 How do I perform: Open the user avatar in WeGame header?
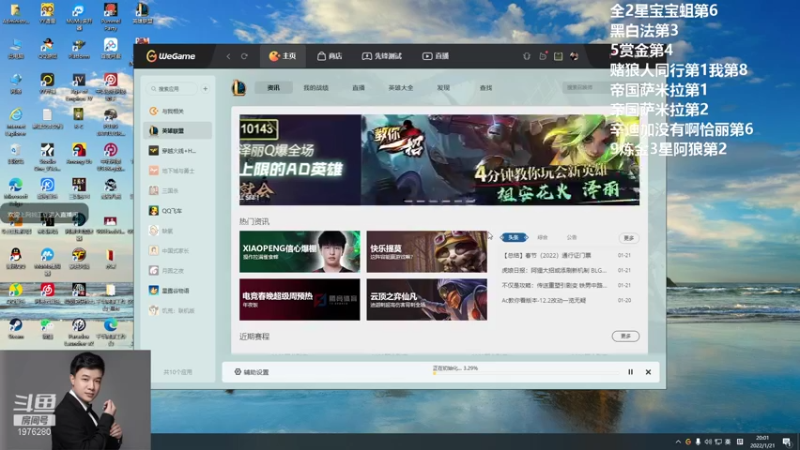(574, 56)
